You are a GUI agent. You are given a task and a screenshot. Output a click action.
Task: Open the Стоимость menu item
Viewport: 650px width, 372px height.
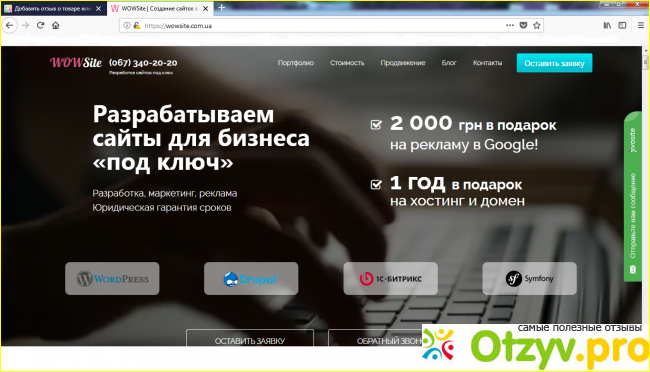[x=347, y=63]
